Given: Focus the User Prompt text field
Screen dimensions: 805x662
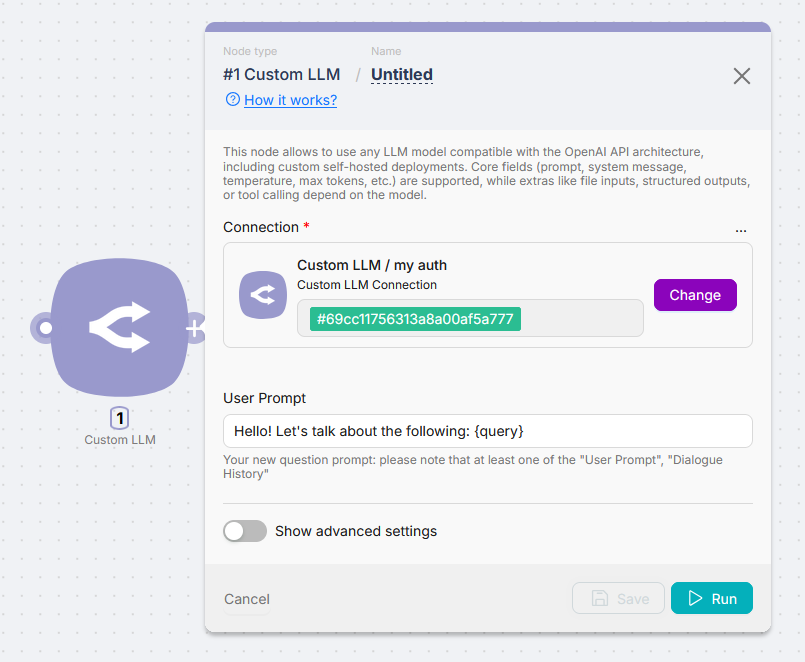Looking at the screenshot, I should [487, 431].
